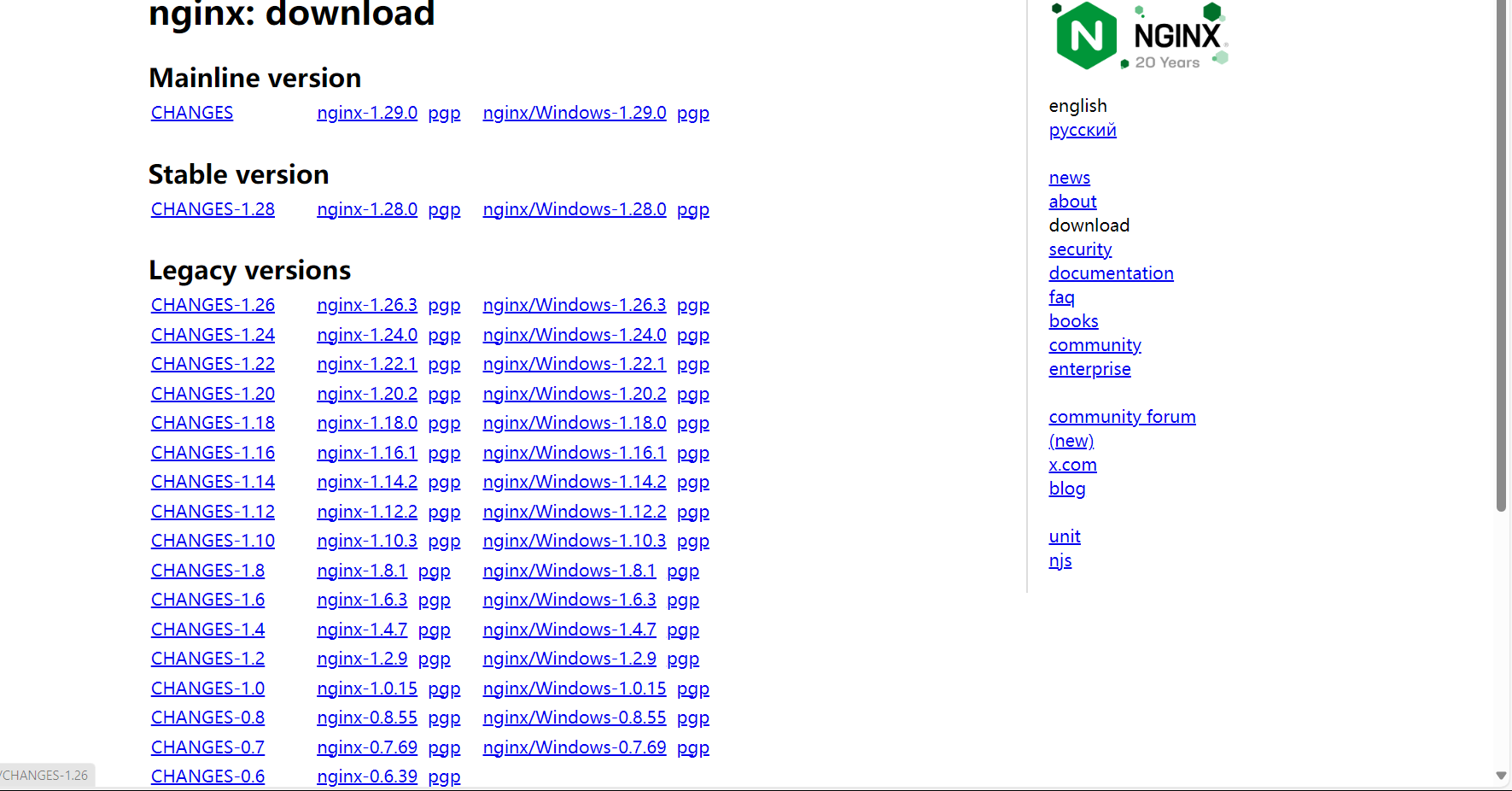1512x791 pixels.
Task: Open CHANGES-1.24 changelog
Action: click(x=213, y=335)
